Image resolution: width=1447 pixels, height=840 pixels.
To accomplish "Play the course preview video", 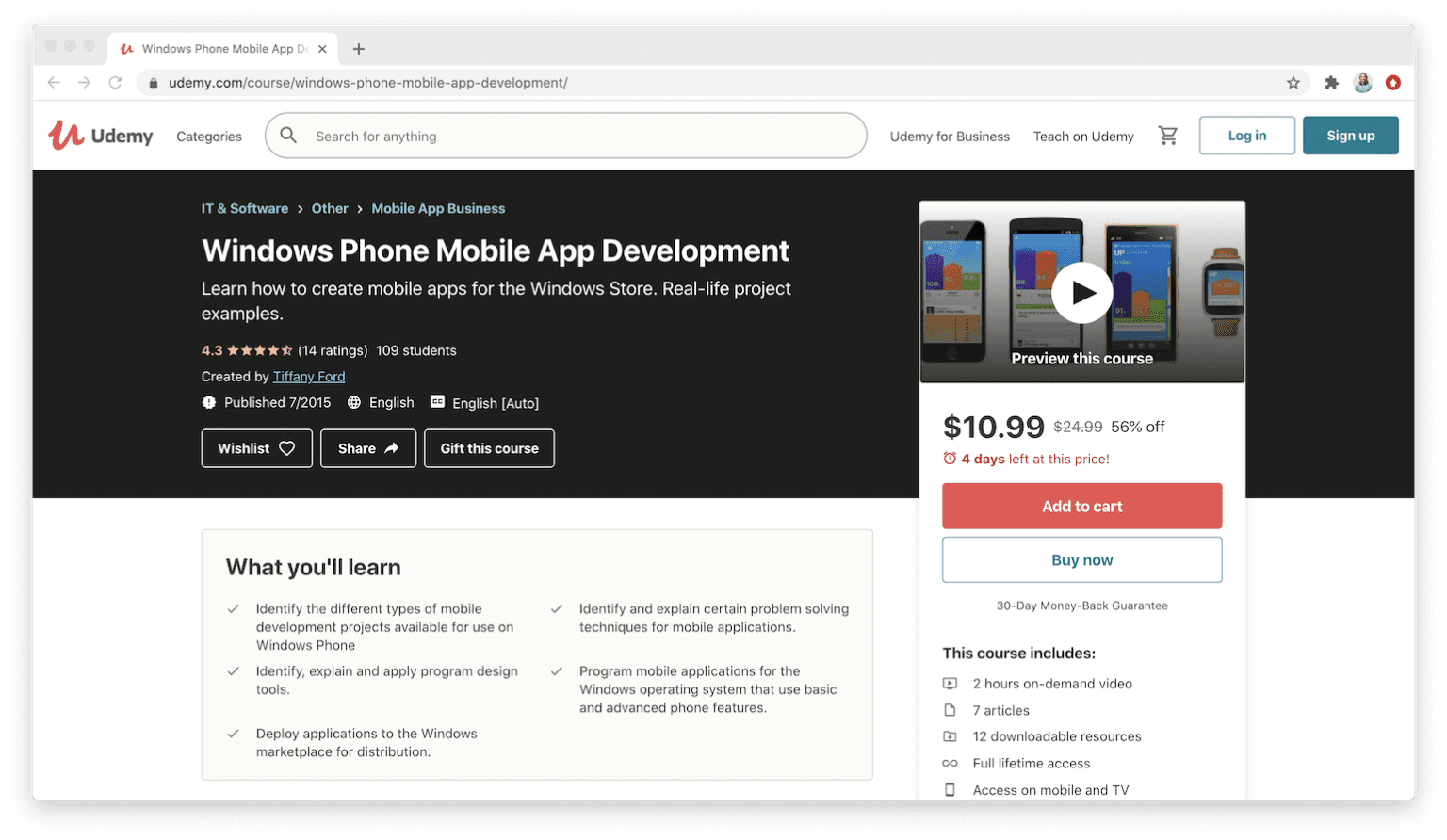I will [1081, 292].
